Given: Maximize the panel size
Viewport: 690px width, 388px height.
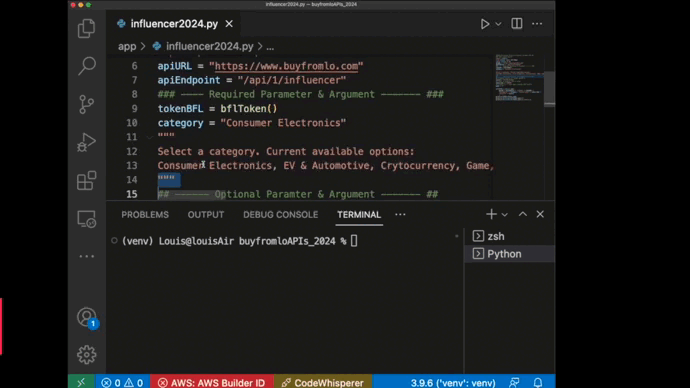Looking at the screenshot, I should [x=523, y=214].
